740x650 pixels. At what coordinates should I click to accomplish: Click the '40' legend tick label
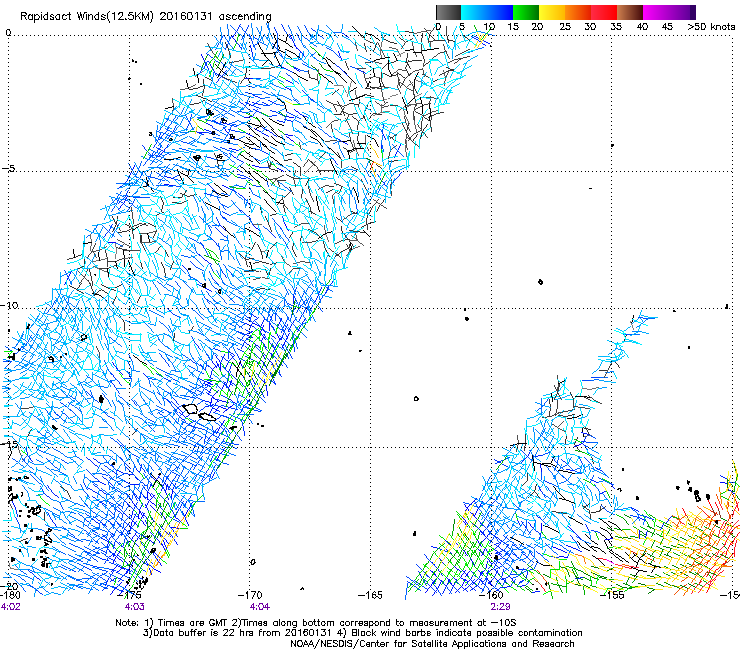click(642, 26)
